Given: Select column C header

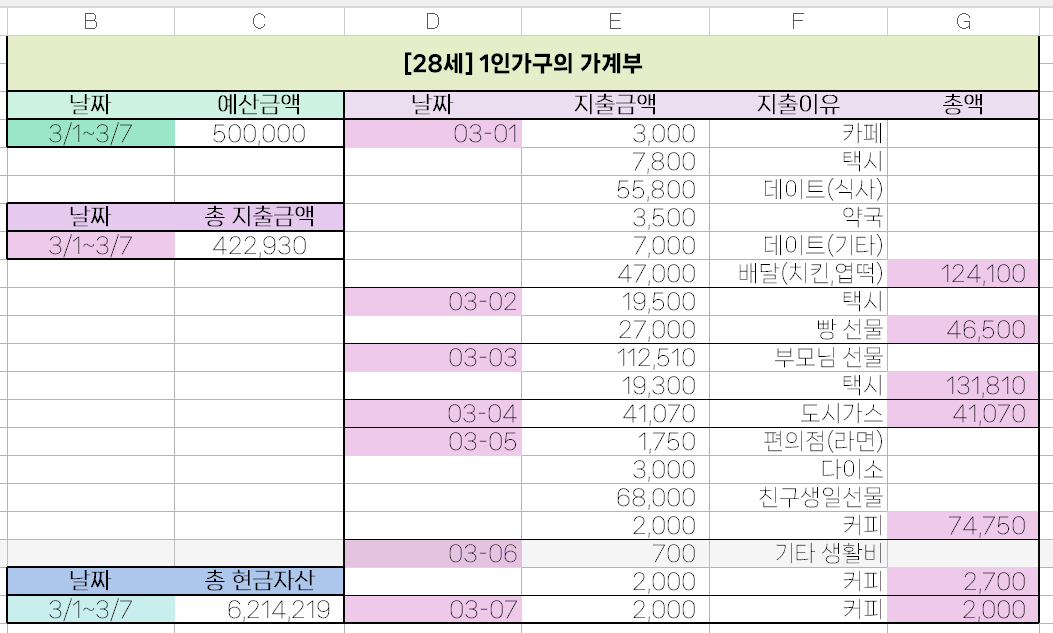Looking at the screenshot, I should point(259,21).
